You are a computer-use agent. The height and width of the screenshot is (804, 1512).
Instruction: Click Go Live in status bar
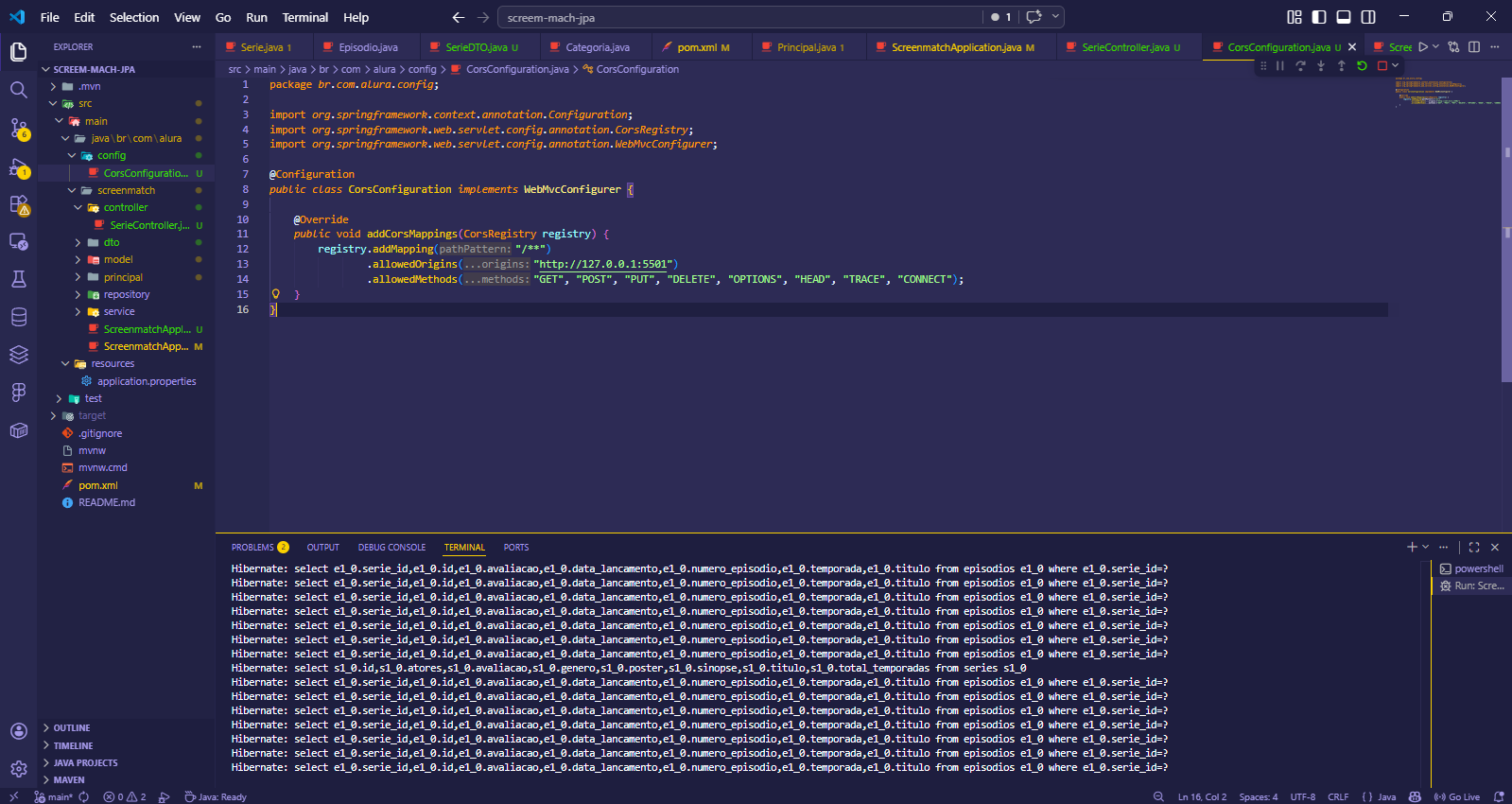(x=1457, y=797)
